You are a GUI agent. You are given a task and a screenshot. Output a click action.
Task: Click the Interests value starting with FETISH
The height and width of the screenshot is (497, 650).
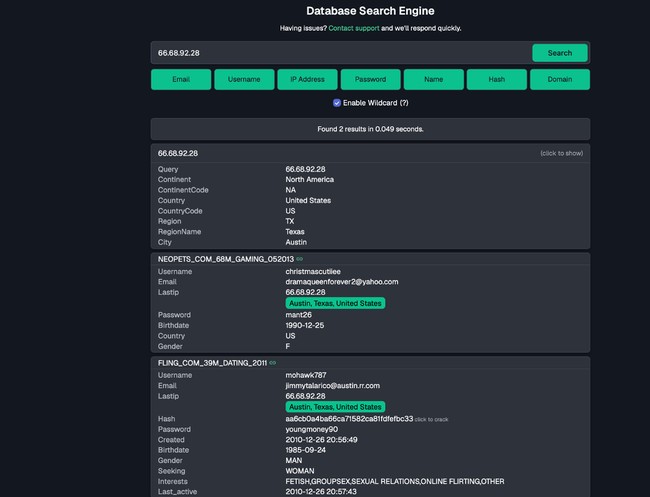tap(395, 481)
